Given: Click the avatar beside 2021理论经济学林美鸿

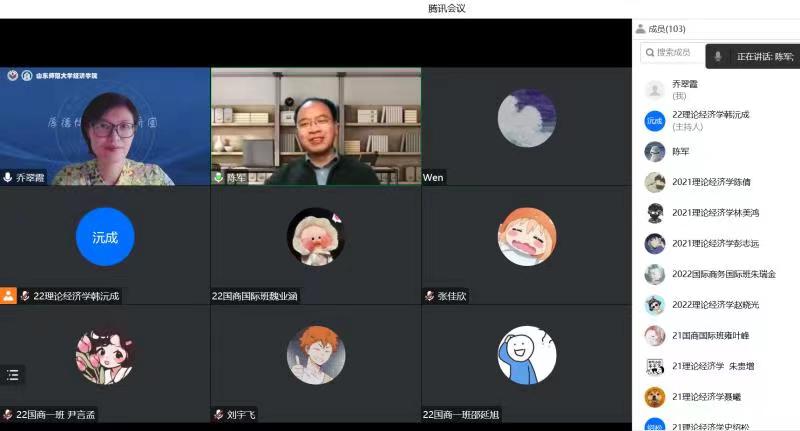Looking at the screenshot, I should (655, 213).
